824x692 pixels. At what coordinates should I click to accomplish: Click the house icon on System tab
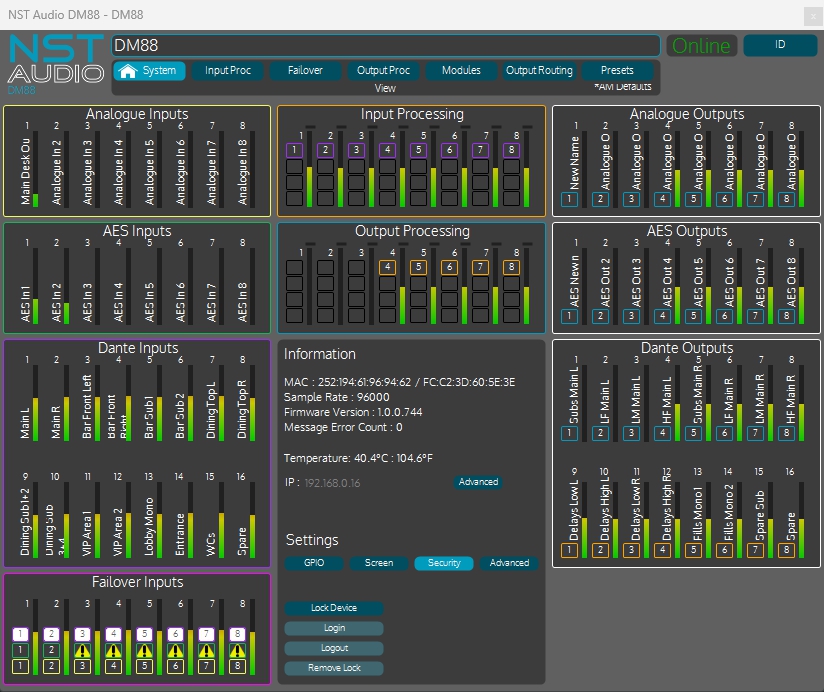point(128,71)
